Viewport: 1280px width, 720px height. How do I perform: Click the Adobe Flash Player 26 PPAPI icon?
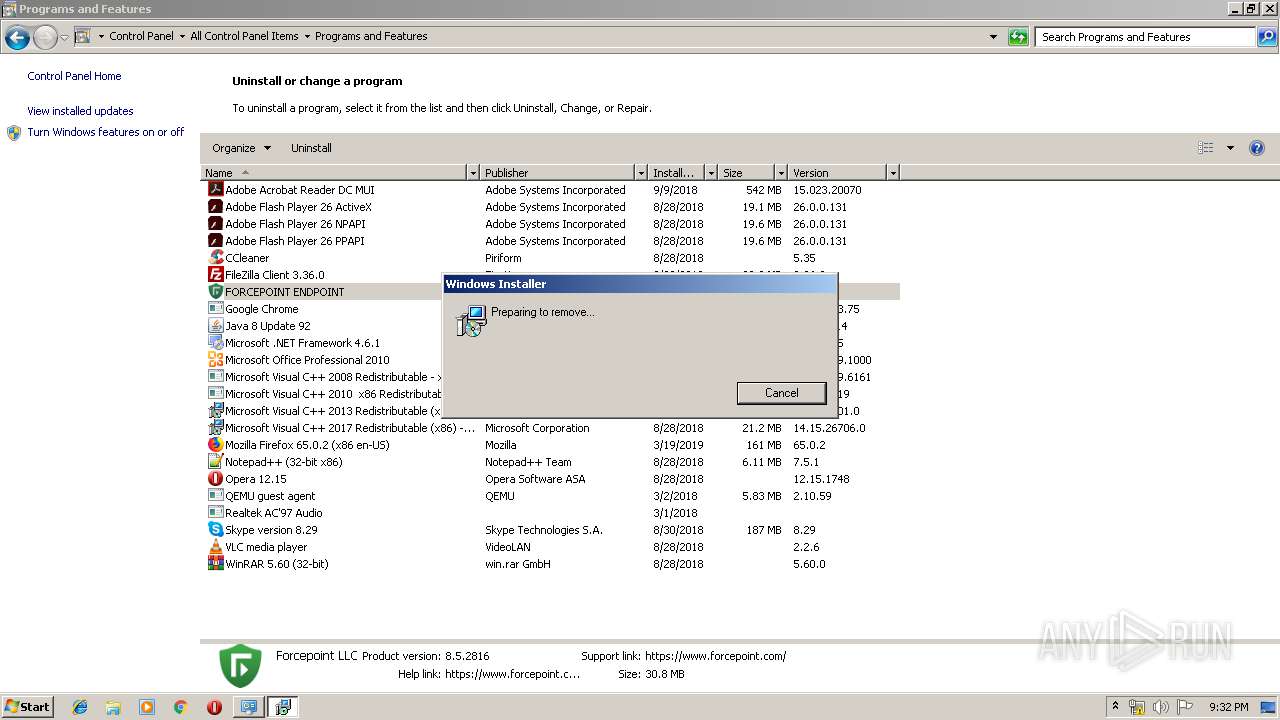click(x=215, y=240)
